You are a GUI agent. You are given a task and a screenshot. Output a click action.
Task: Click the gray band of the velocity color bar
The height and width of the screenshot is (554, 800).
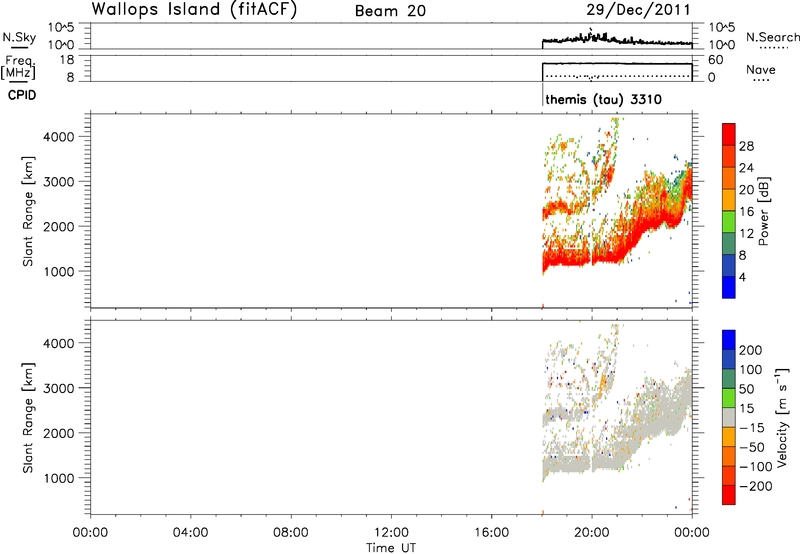click(x=729, y=416)
